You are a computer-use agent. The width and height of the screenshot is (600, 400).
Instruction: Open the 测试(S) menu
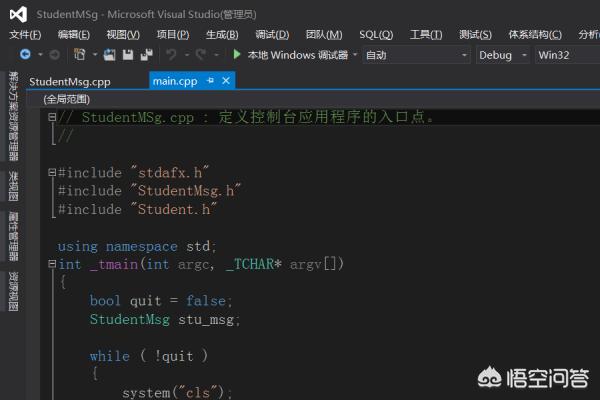(475, 35)
